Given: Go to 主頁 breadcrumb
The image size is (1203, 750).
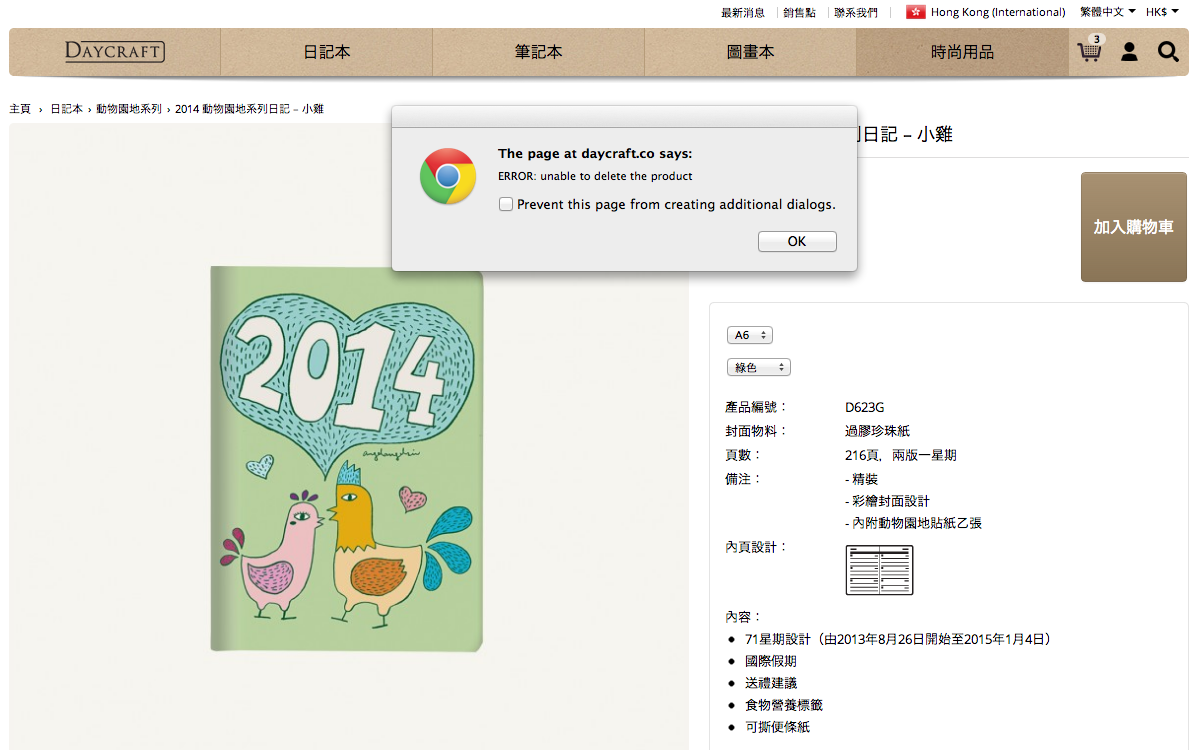Looking at the screenshot, I should point(20,108).
